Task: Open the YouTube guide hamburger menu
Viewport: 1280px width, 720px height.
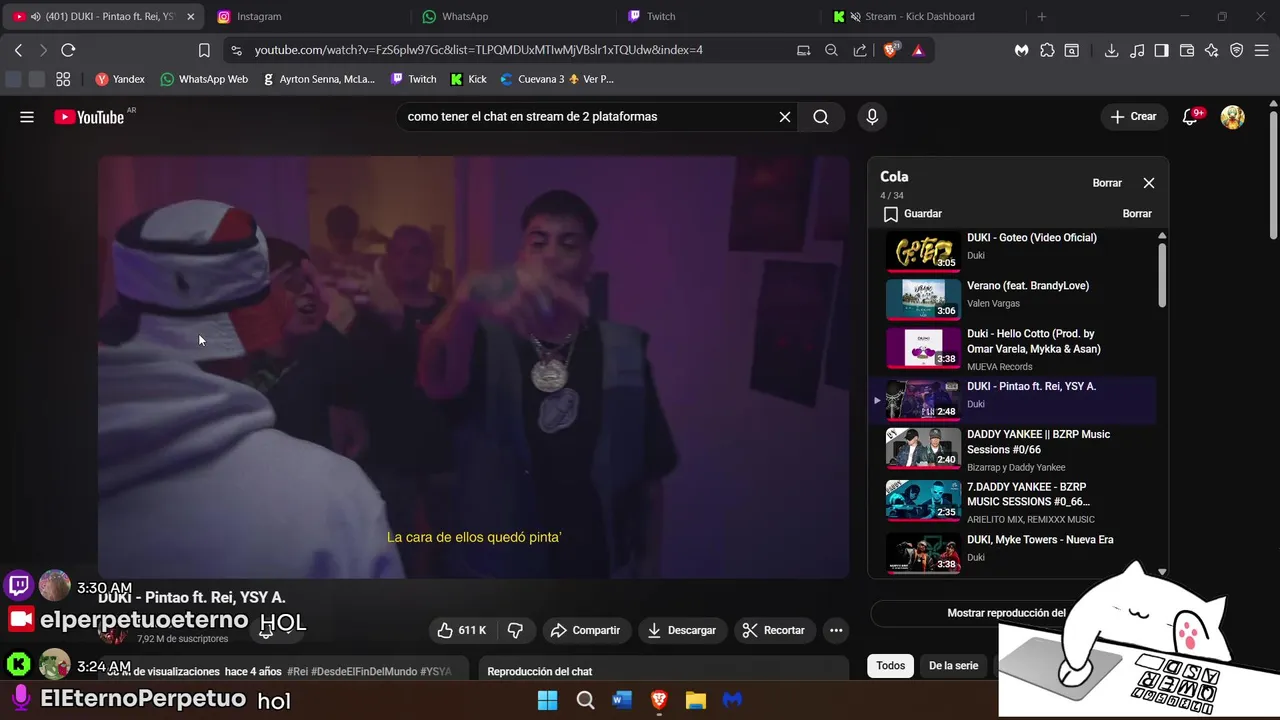Action: [27, 117]
